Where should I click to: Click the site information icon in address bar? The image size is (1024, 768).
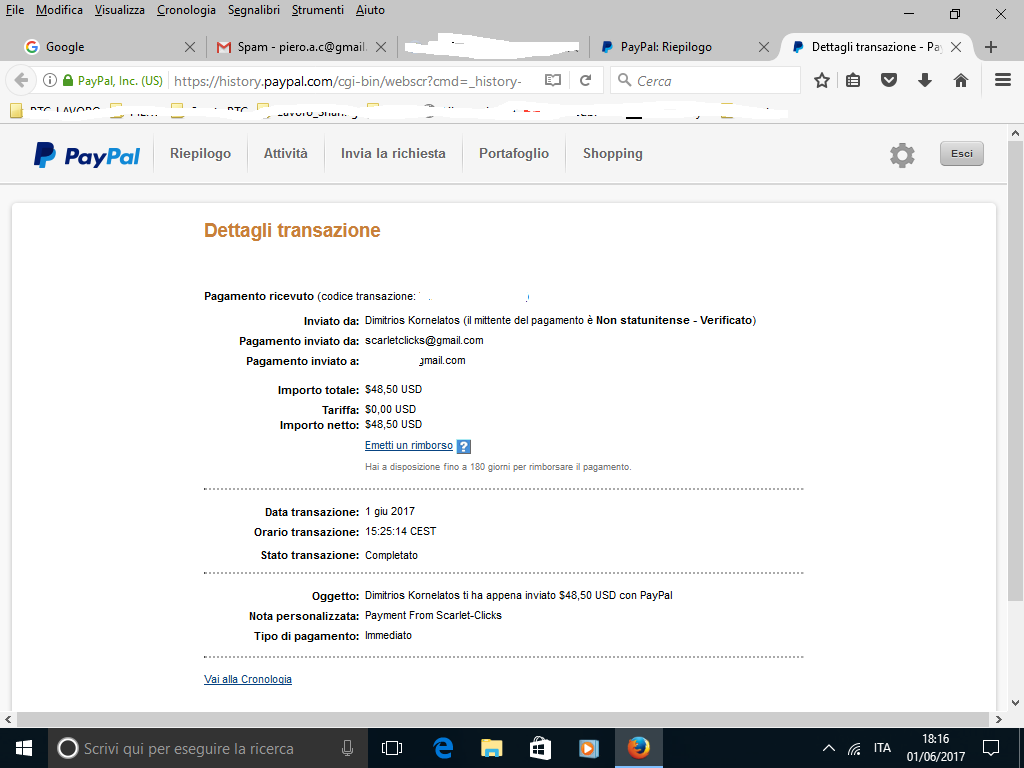point(50,80)
